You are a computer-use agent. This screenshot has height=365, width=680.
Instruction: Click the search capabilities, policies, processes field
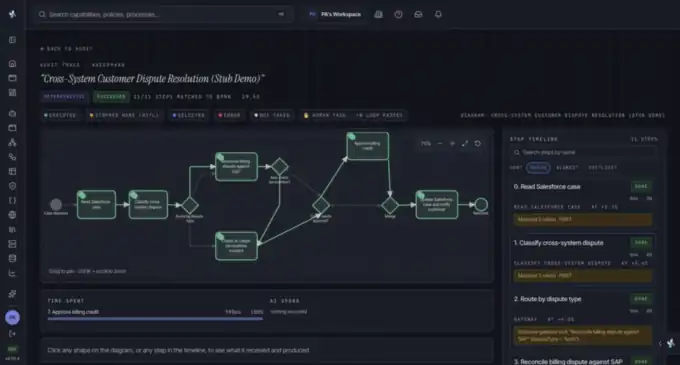[x=164, y=14]
